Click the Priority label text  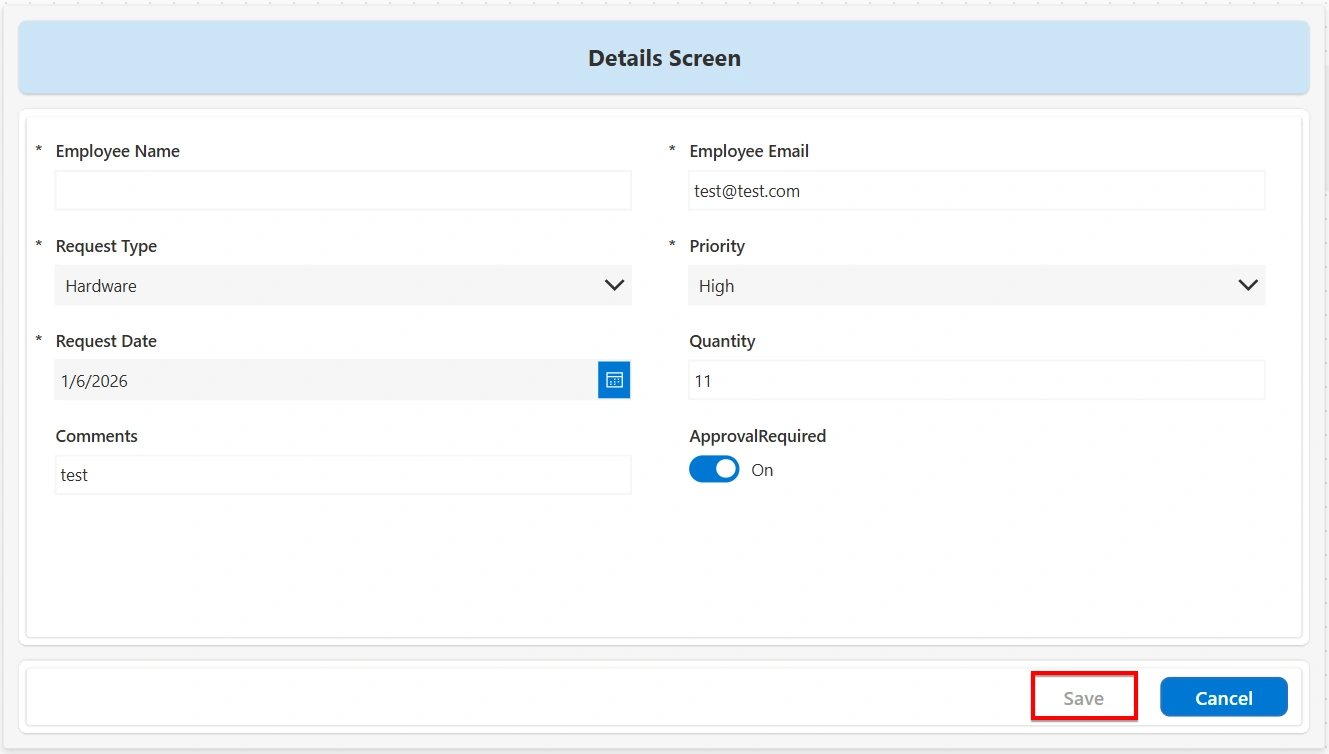(717, 246)
